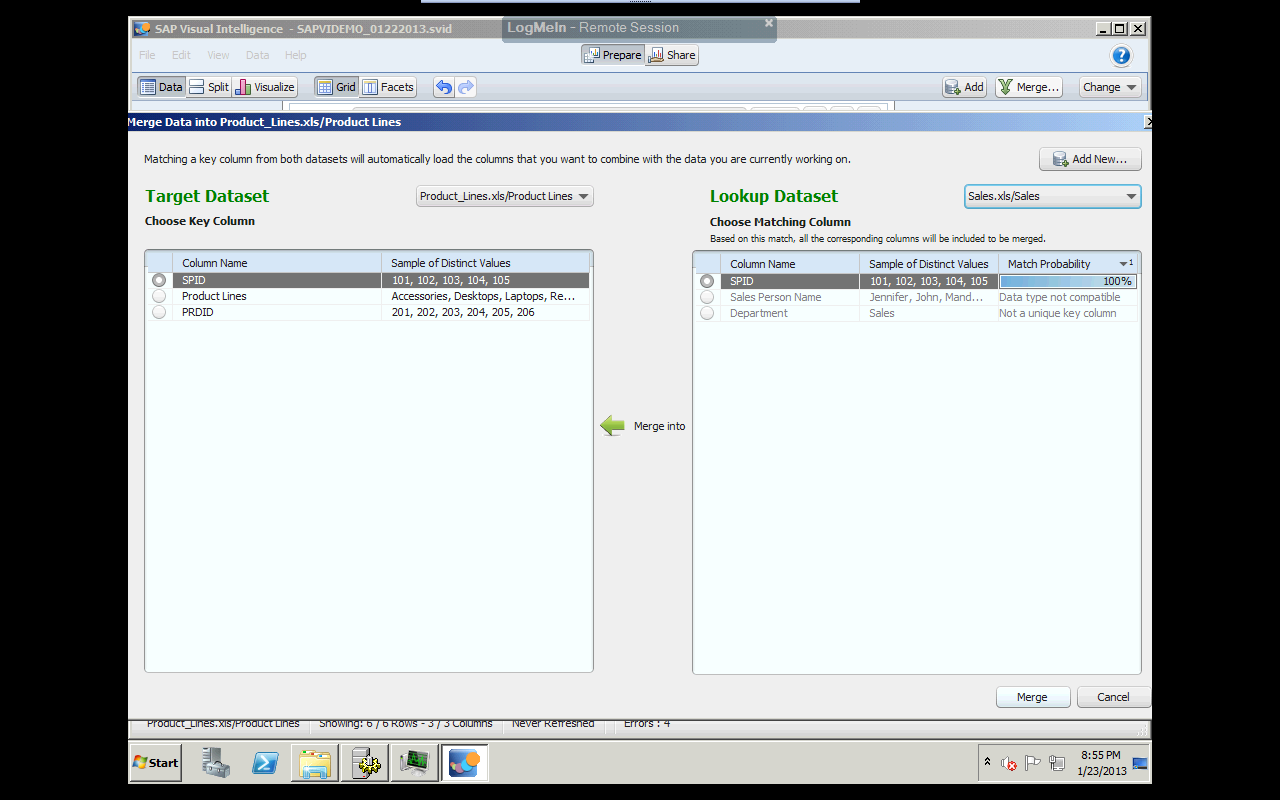Open Server Manager taskbar icon
Viewport: 1280px width, 800px height.
[x=216, y=763]
